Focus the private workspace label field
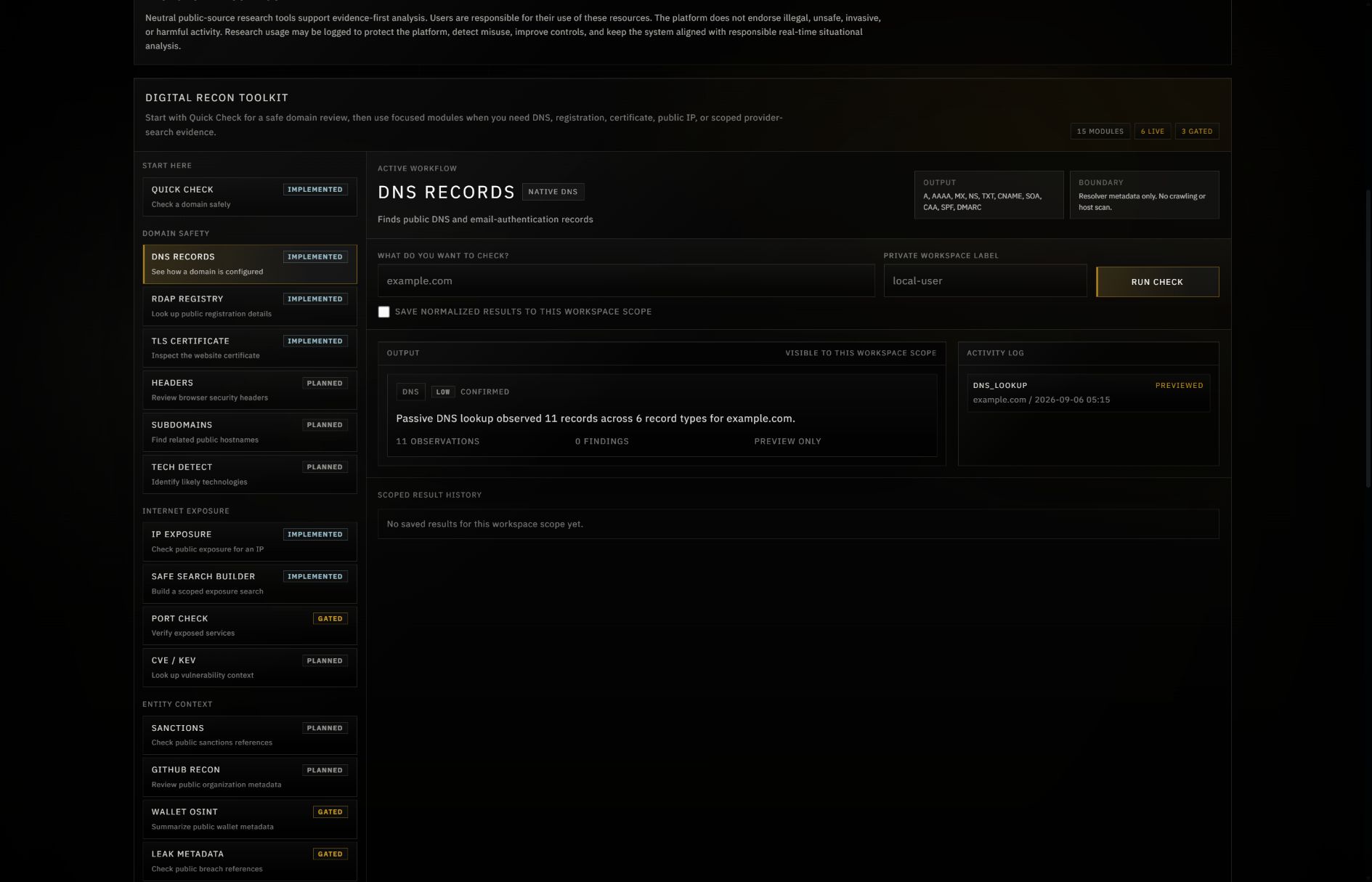 click(x=985, y=280)
